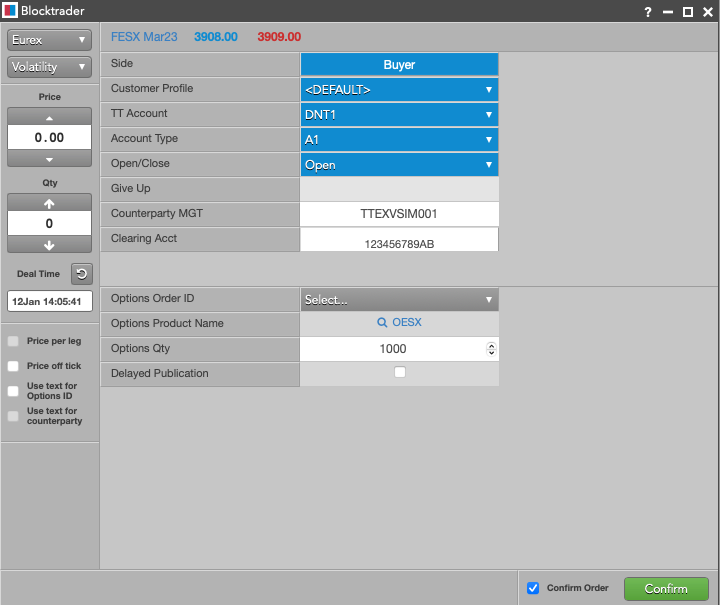Click the Options Qty spinner arrows
The height and width of the screenshot is (605, 720).
[491, 349]
